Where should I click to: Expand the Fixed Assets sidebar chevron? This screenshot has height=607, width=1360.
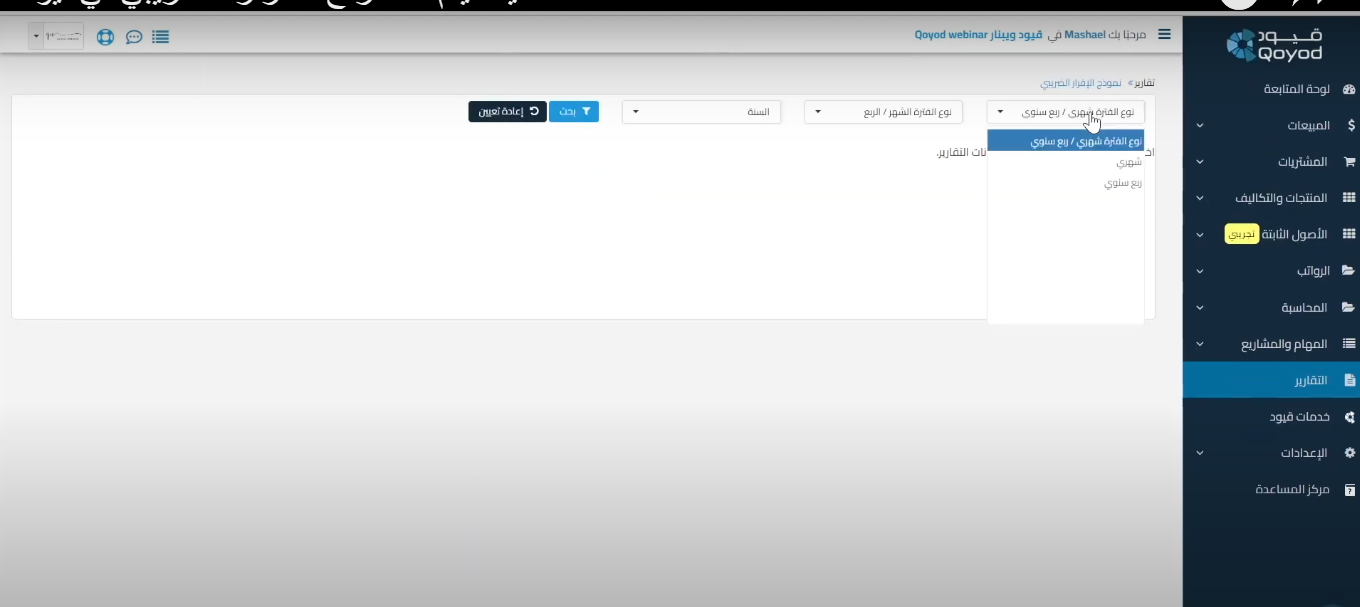point(1200,235)
